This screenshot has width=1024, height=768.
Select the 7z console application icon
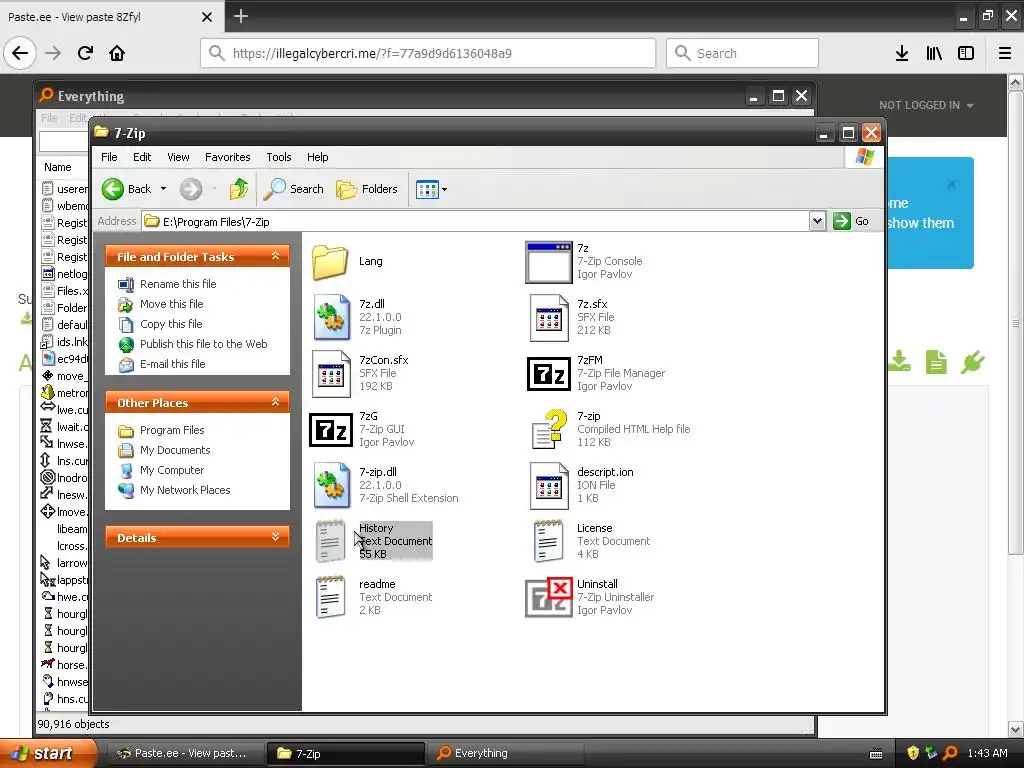[549, 262]
